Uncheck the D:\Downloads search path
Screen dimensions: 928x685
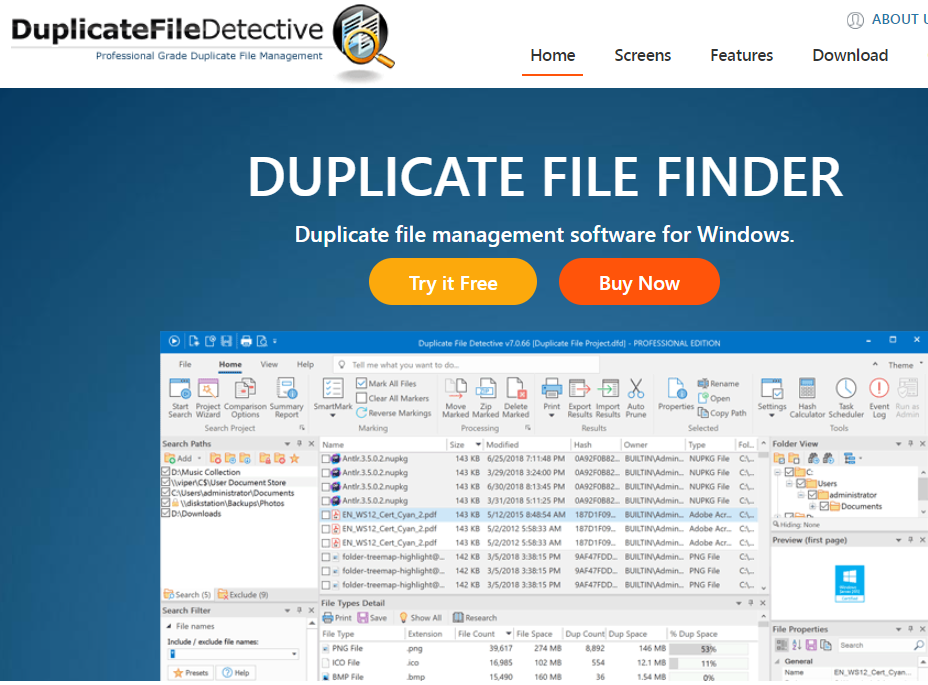(166, 513)
